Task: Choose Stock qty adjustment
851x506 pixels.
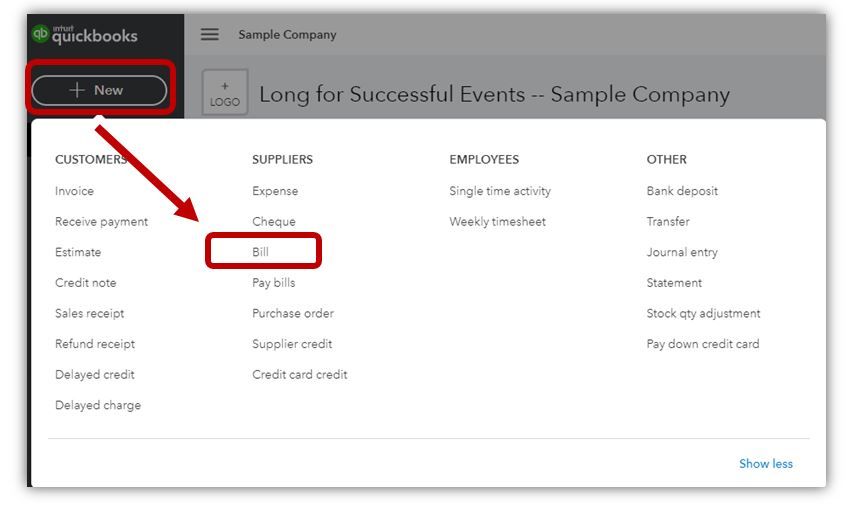Action: pyautogui.click(x=703, y=313)
